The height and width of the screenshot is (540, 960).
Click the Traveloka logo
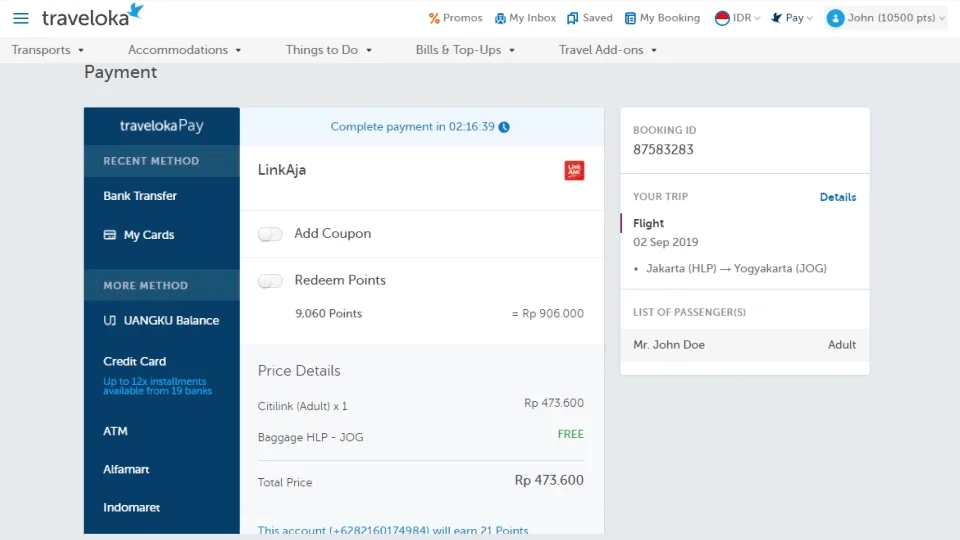coord(92,15)
